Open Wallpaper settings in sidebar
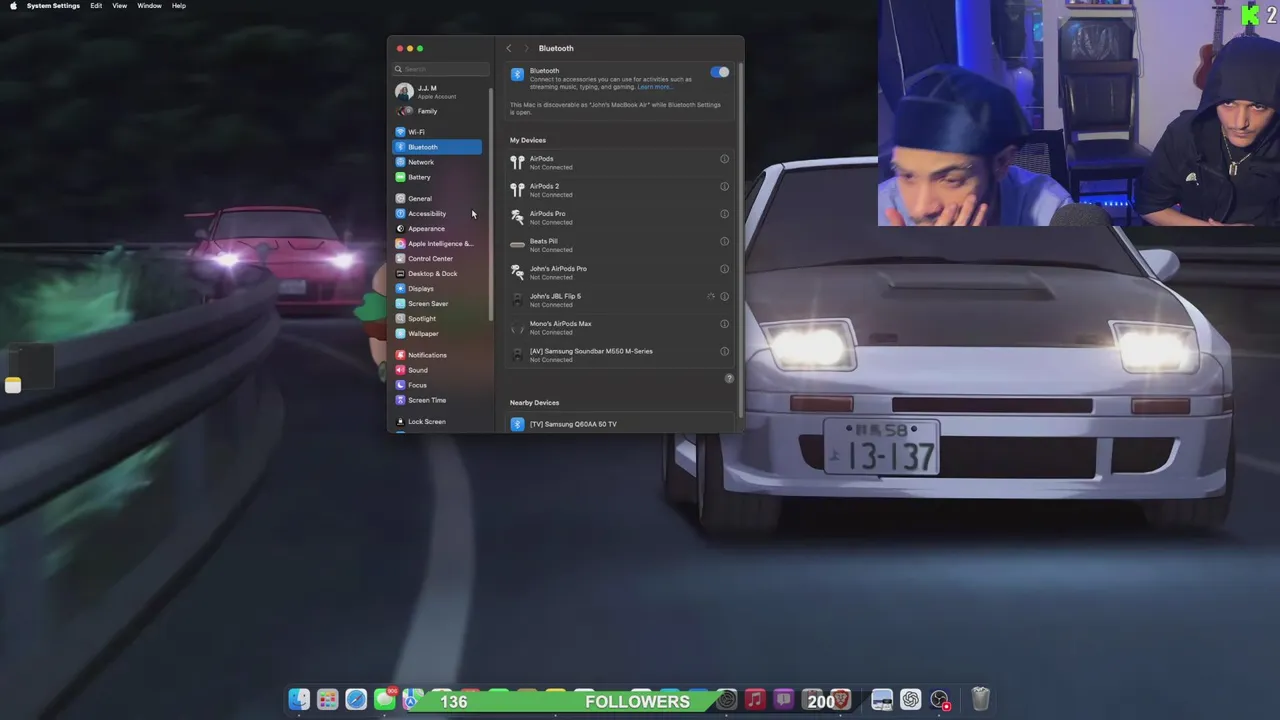Image resolution: width=1280 pixels, height=720 pixels. (x=437, y=333)
